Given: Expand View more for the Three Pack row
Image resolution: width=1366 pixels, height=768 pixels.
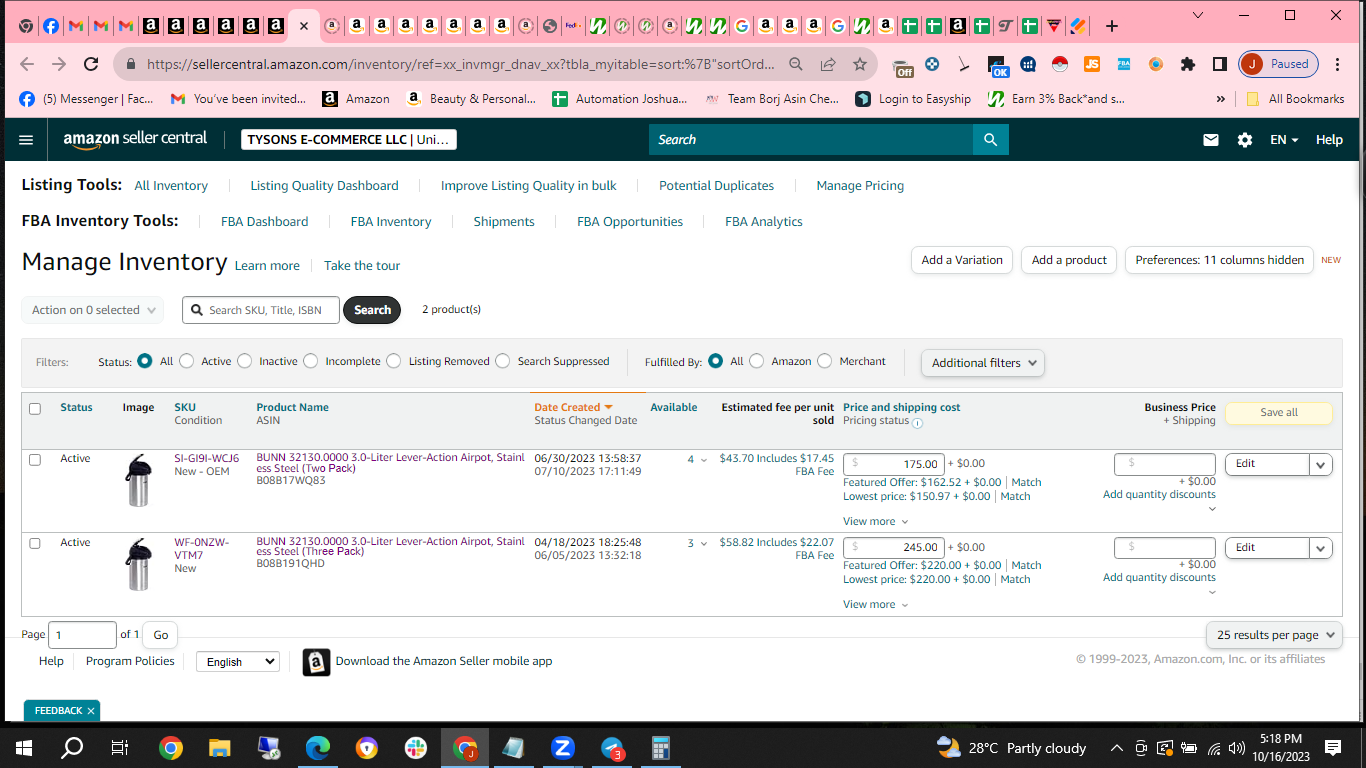Looking at the screenshot, I should pyautogui.click(x=876, y=604).
